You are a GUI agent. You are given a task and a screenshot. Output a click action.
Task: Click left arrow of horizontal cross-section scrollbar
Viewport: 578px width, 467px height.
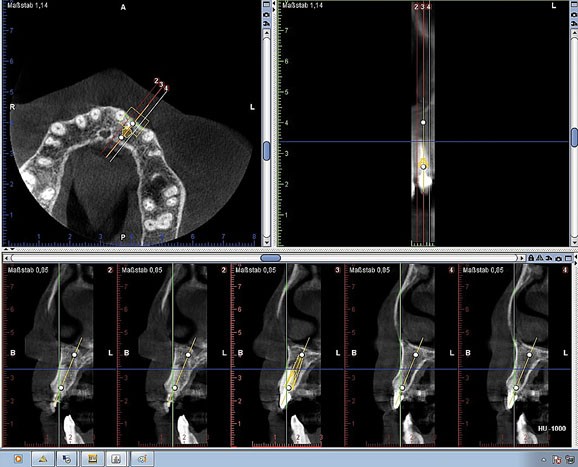(7, 258)
